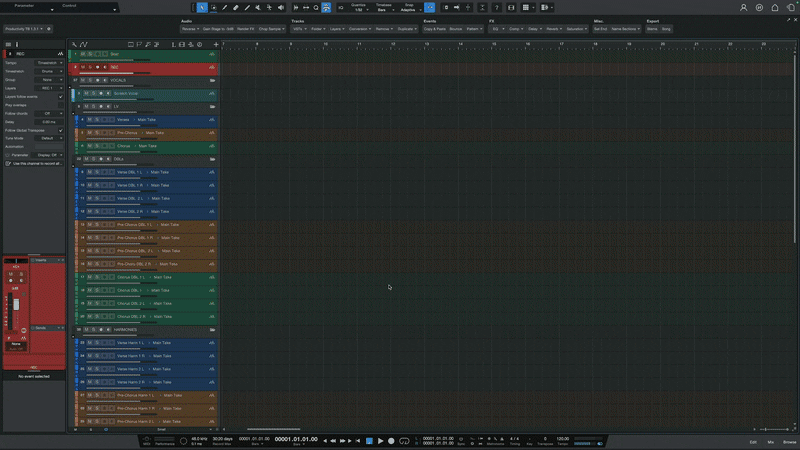Show automation curve icon above track list

point(84,44)
